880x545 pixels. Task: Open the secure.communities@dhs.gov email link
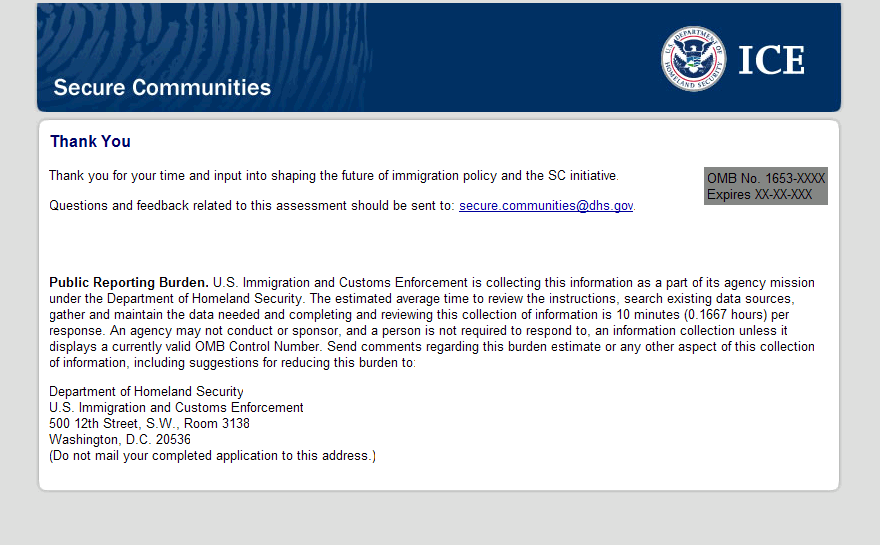546,206
